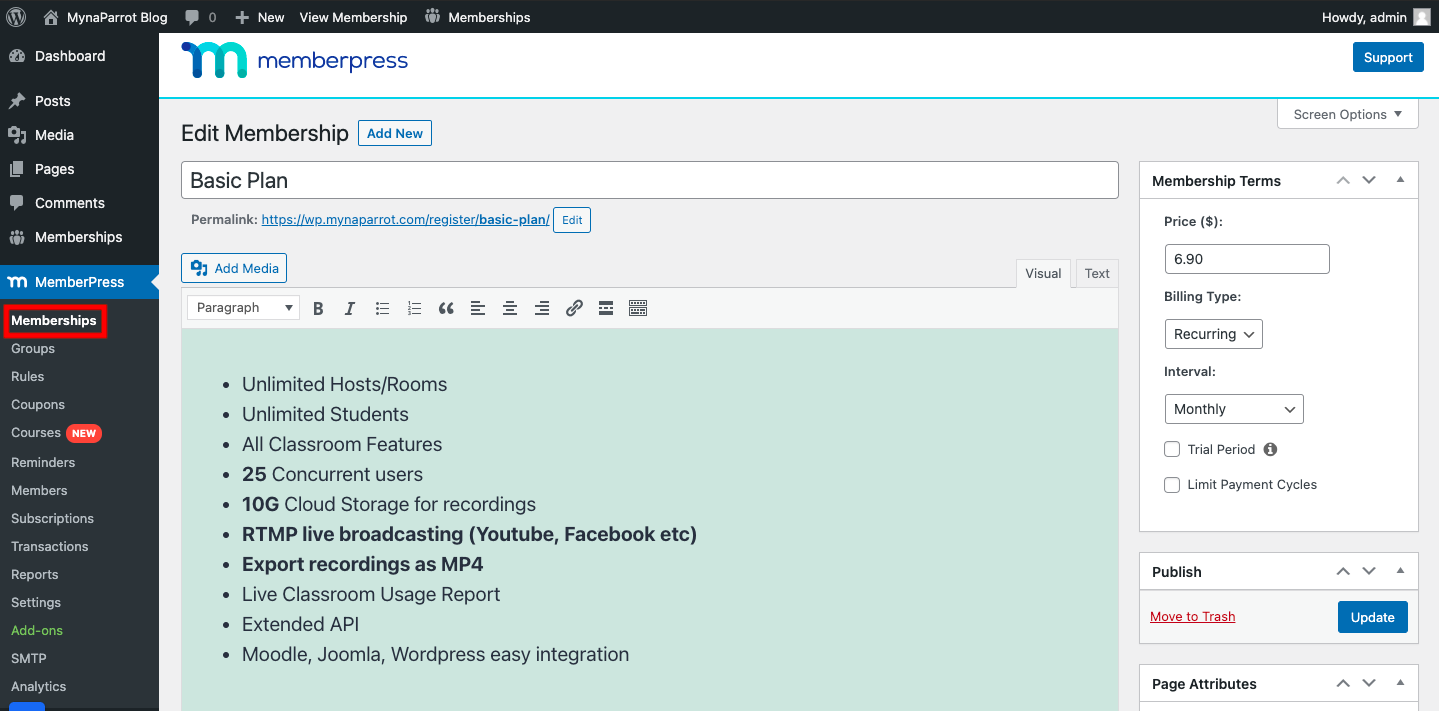Expand the Paragraph format dropdown

243,308
